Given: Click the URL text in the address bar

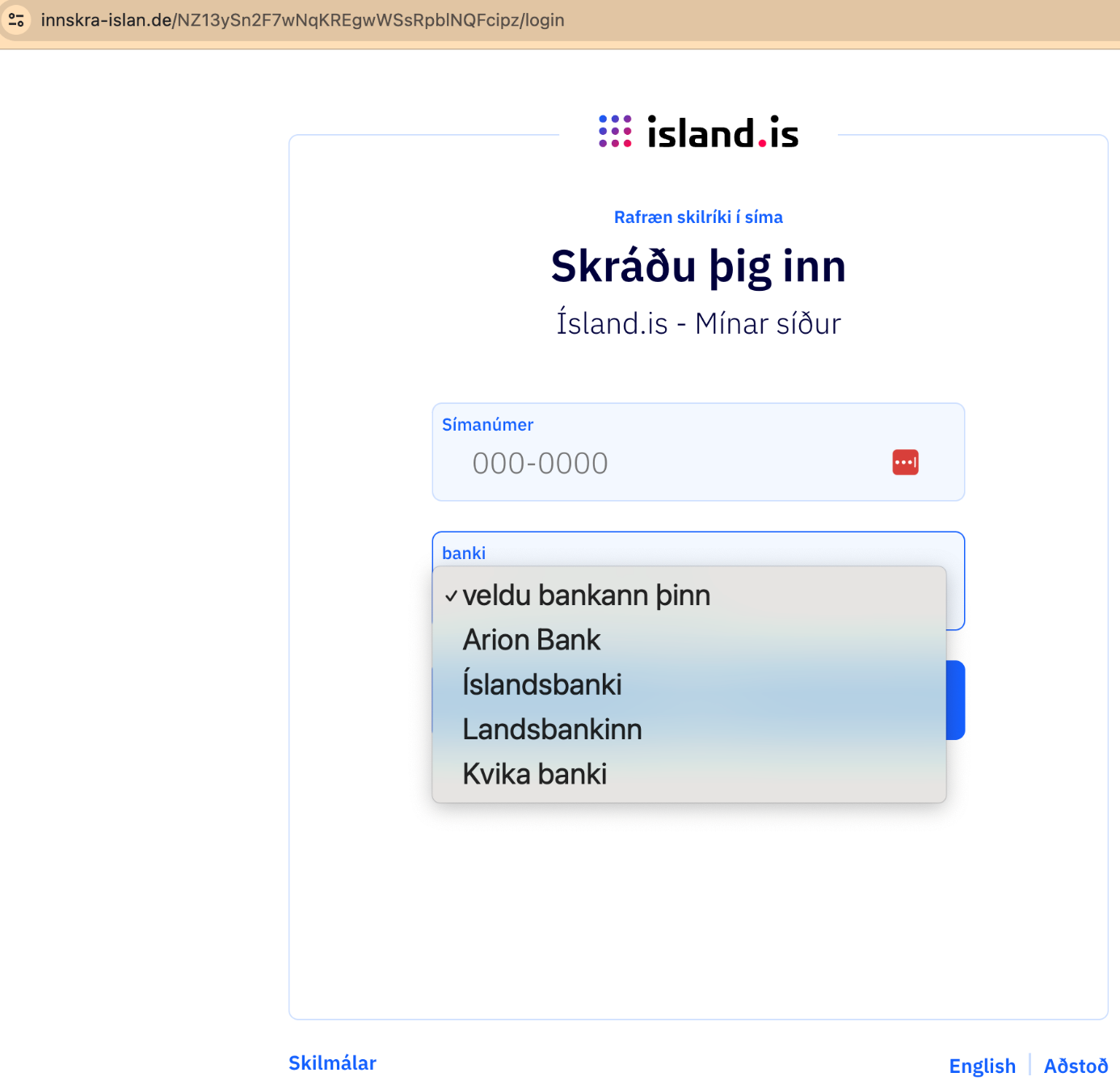Looking at the screenshot, I should pyautogui.click(x=302, y=20).
